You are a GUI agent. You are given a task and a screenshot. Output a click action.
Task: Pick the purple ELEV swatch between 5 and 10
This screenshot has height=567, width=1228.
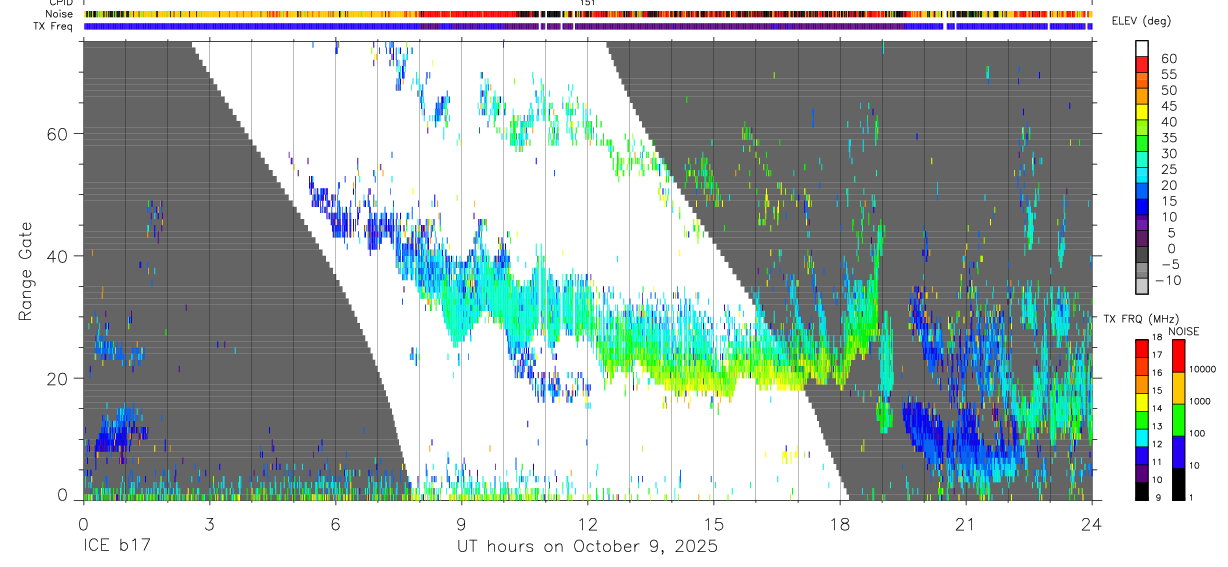pos(1142,225)
